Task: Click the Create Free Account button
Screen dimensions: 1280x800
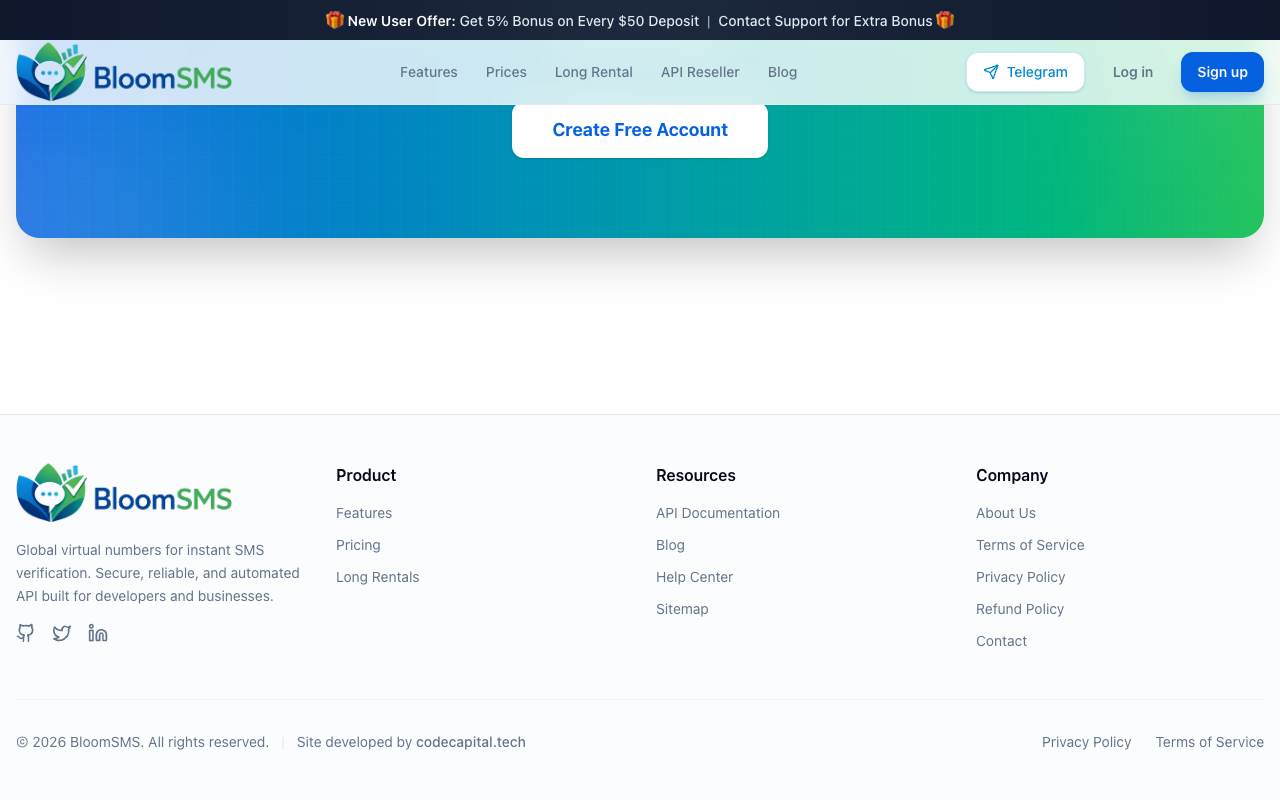Action: (x=640, y=130)
